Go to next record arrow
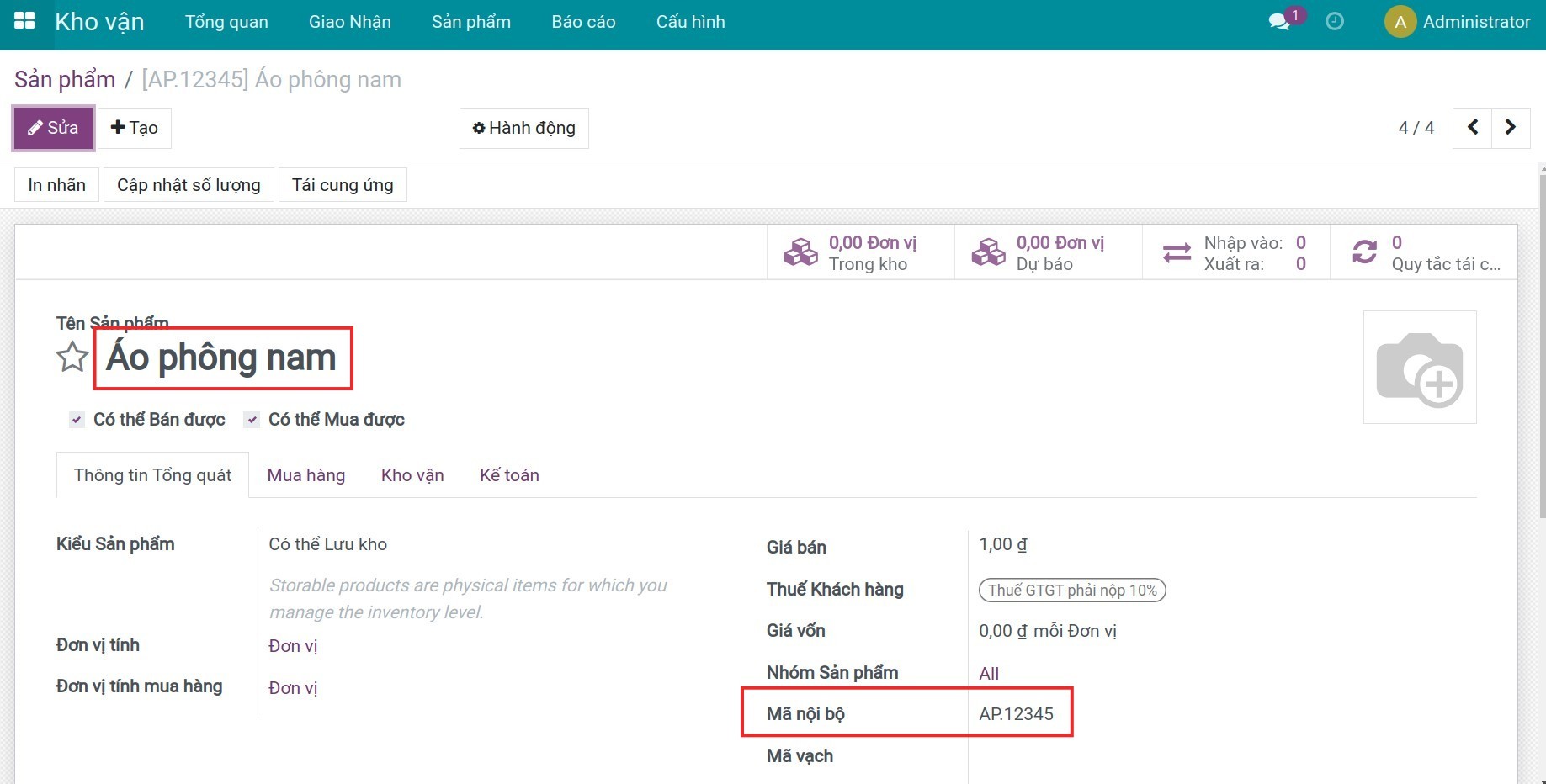1546x784 pixels. pos(1511,128)
